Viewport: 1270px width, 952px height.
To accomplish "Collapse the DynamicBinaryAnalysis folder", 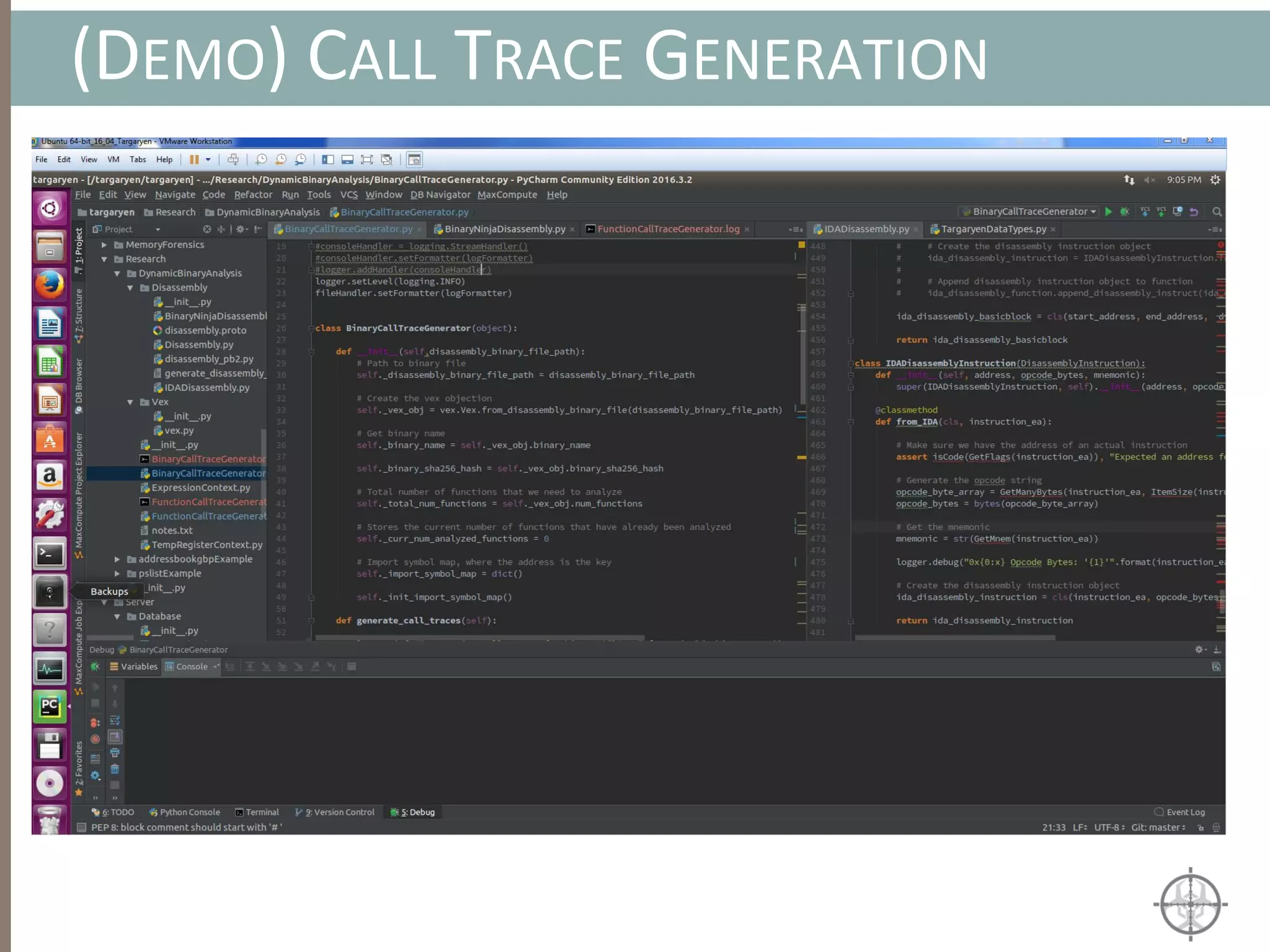I will [117, 273].
